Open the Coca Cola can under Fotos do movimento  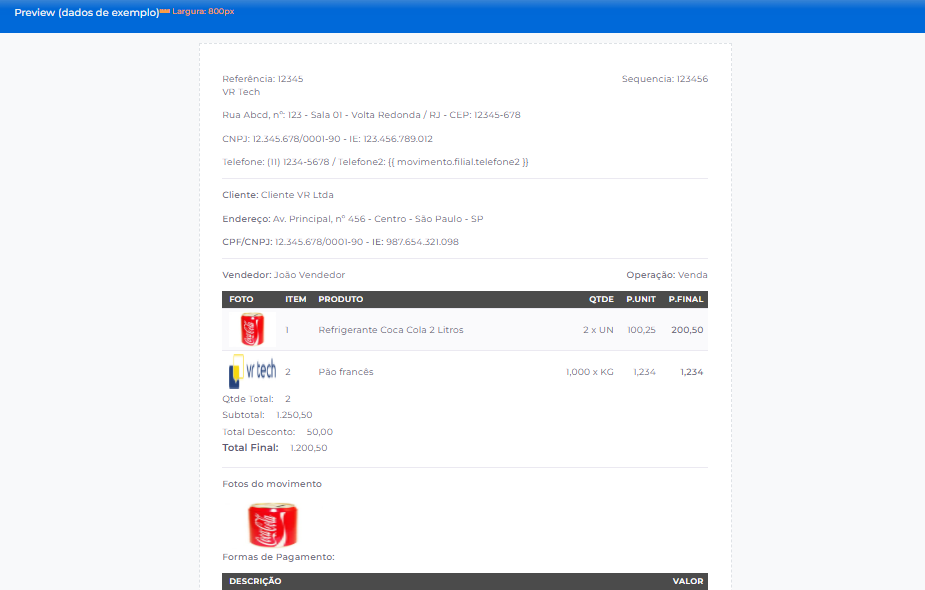(x=273, y=525)
